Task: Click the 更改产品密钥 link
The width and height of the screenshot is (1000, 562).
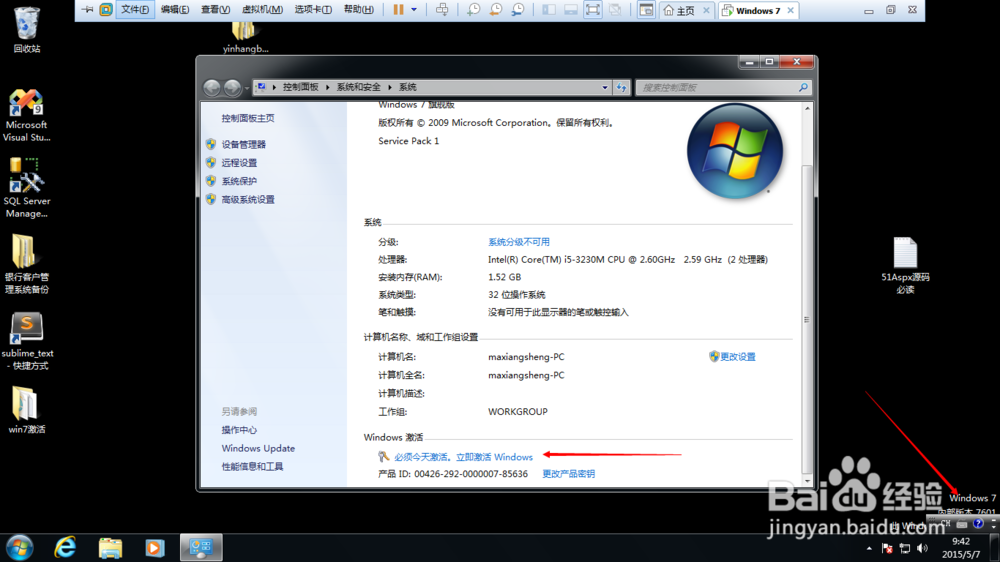Action: coord(568,474)
